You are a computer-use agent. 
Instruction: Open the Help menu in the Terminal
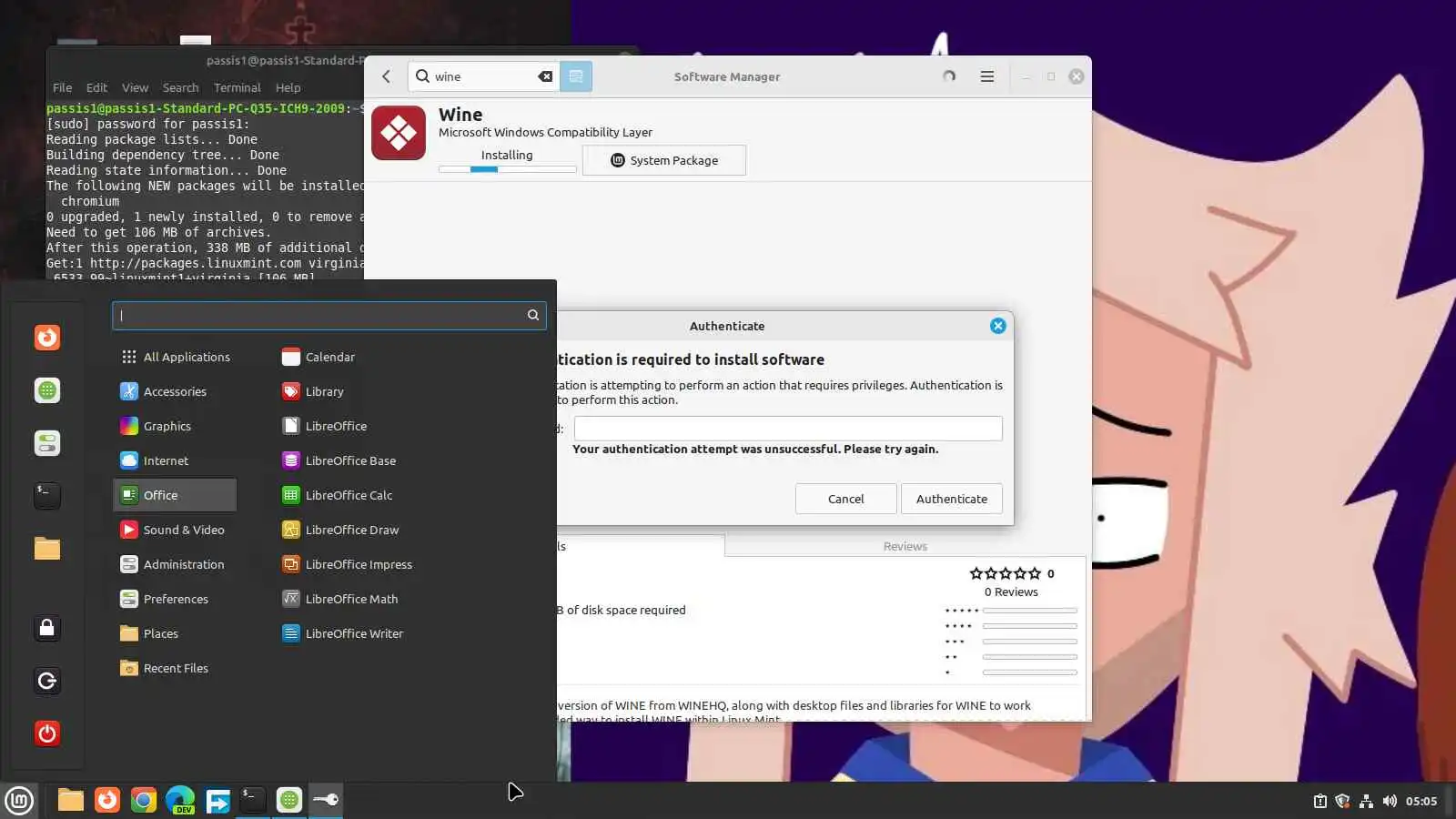[288, 88]
